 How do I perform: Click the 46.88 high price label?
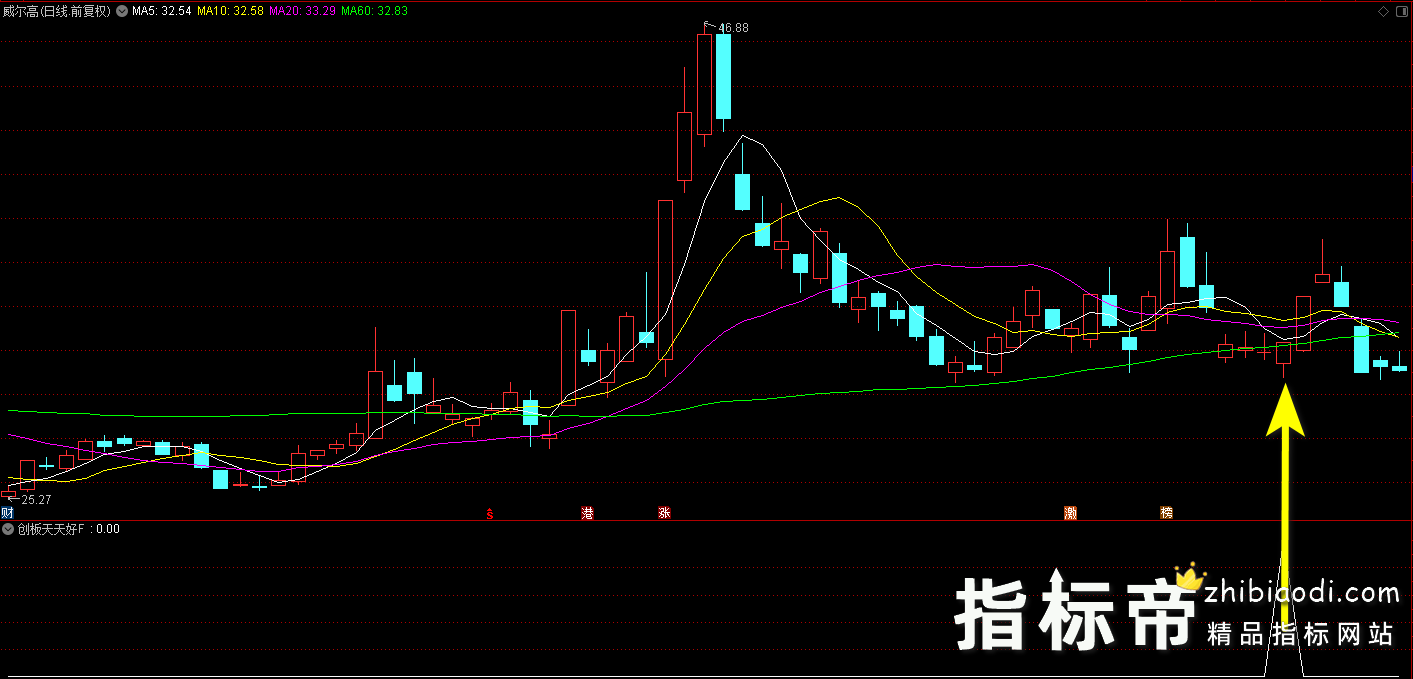point(733,28)
